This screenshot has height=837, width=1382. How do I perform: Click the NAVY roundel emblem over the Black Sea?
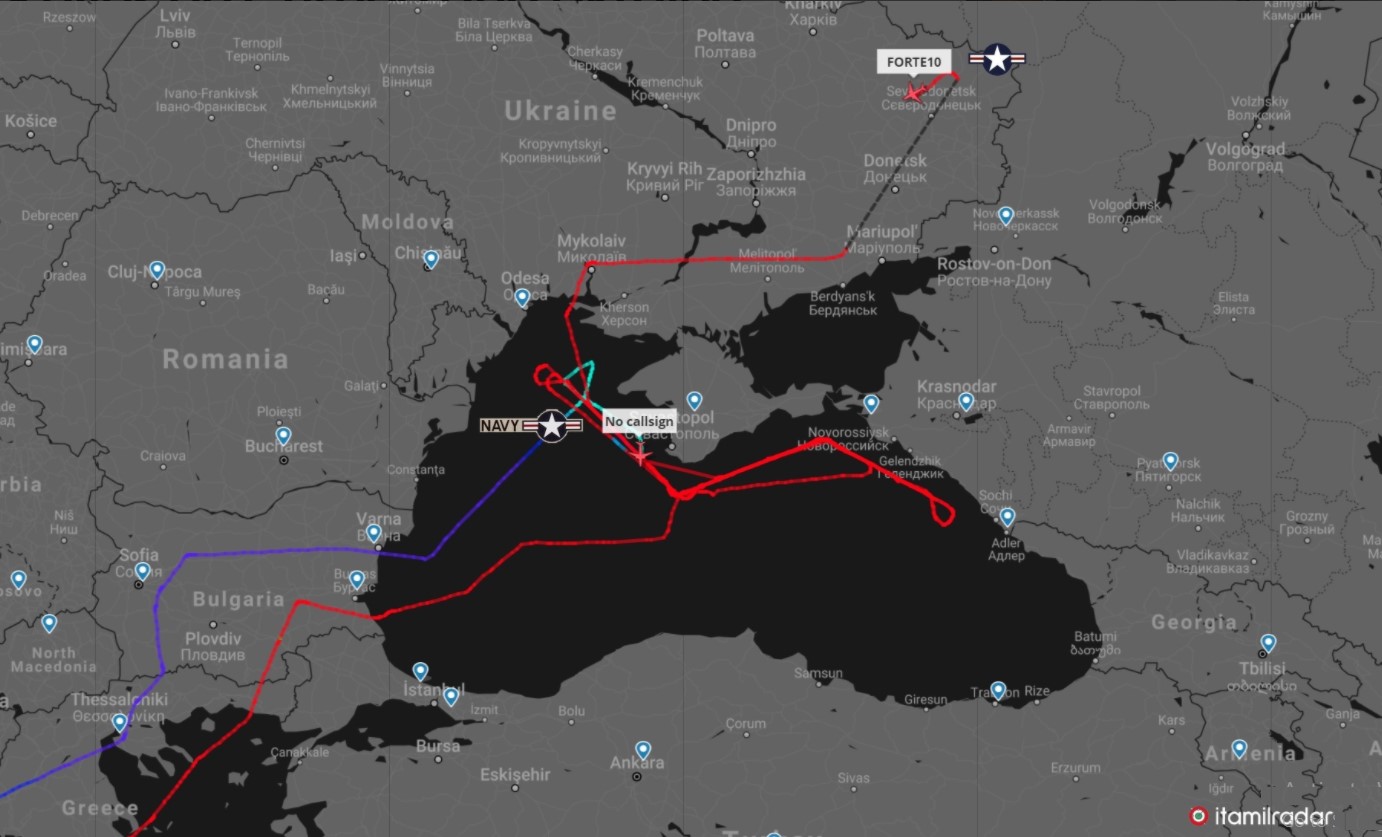click(551, 426)
